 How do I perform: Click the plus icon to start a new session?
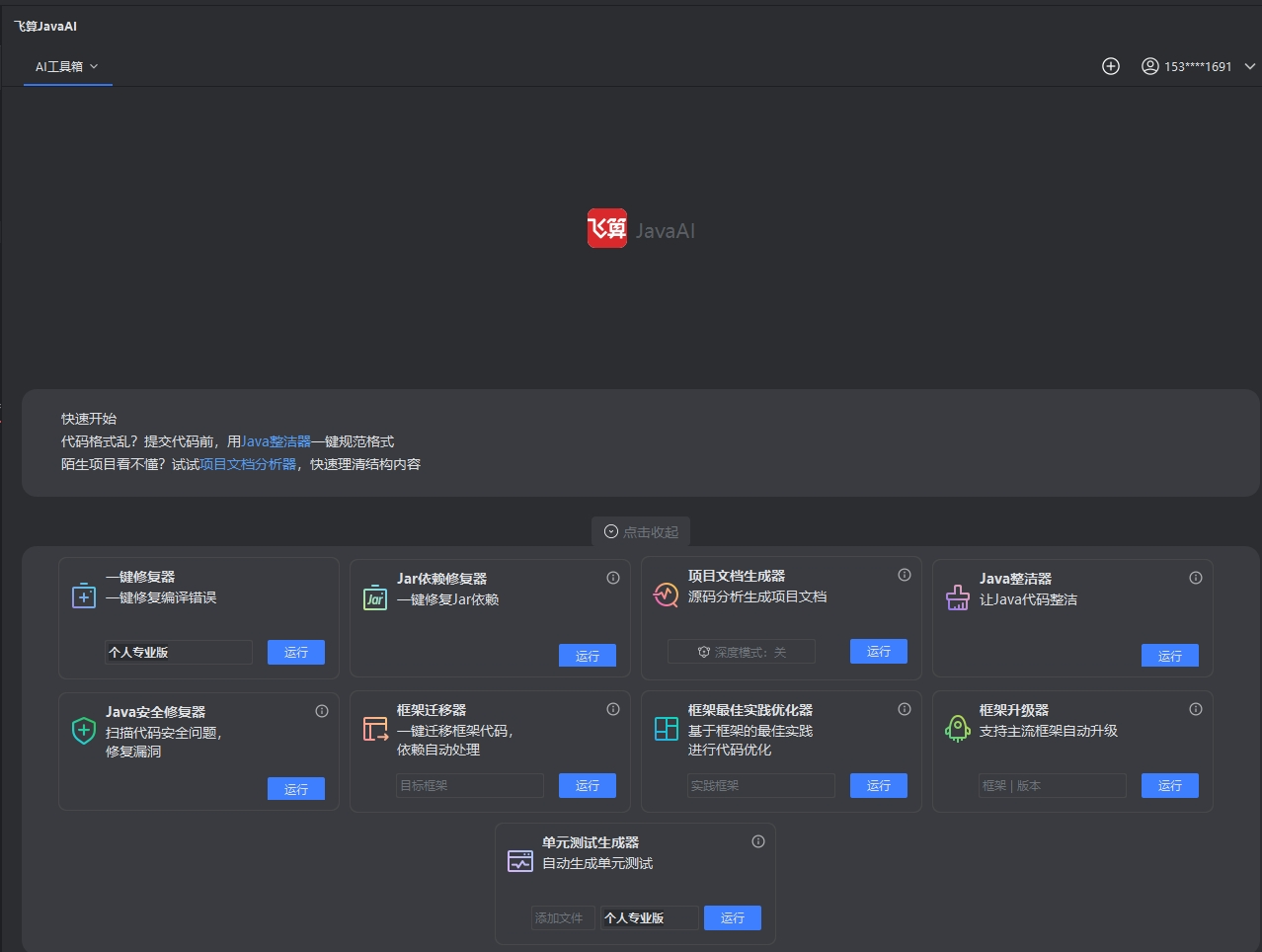pos(1111,66)
